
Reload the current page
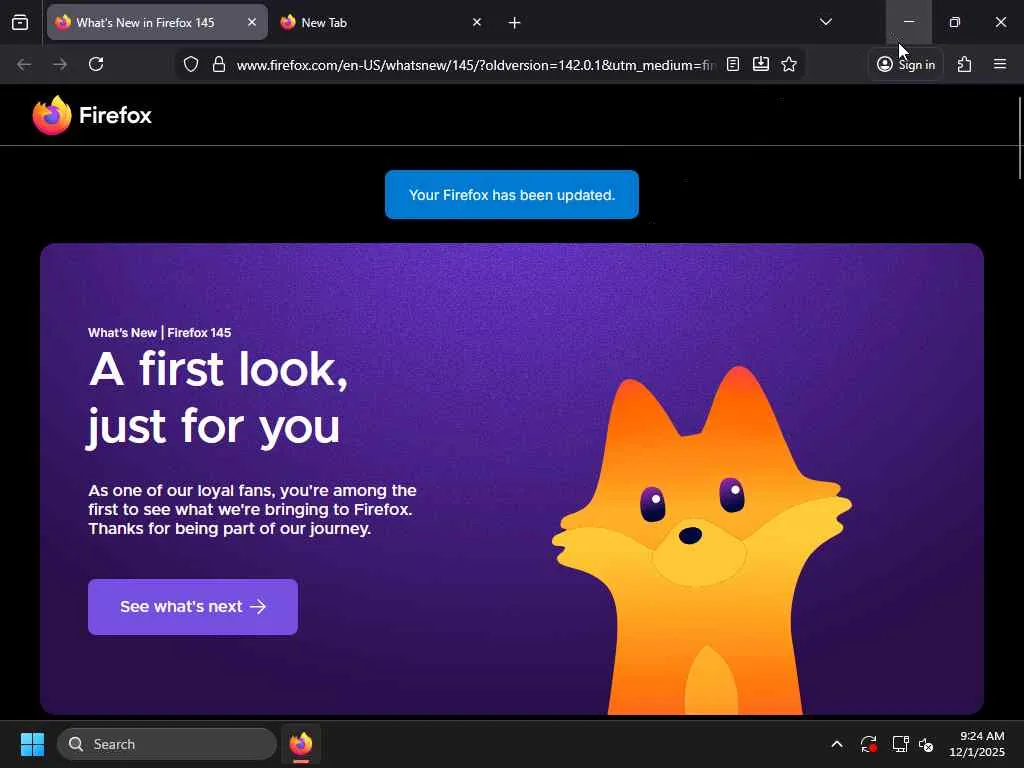pos(96,64)
